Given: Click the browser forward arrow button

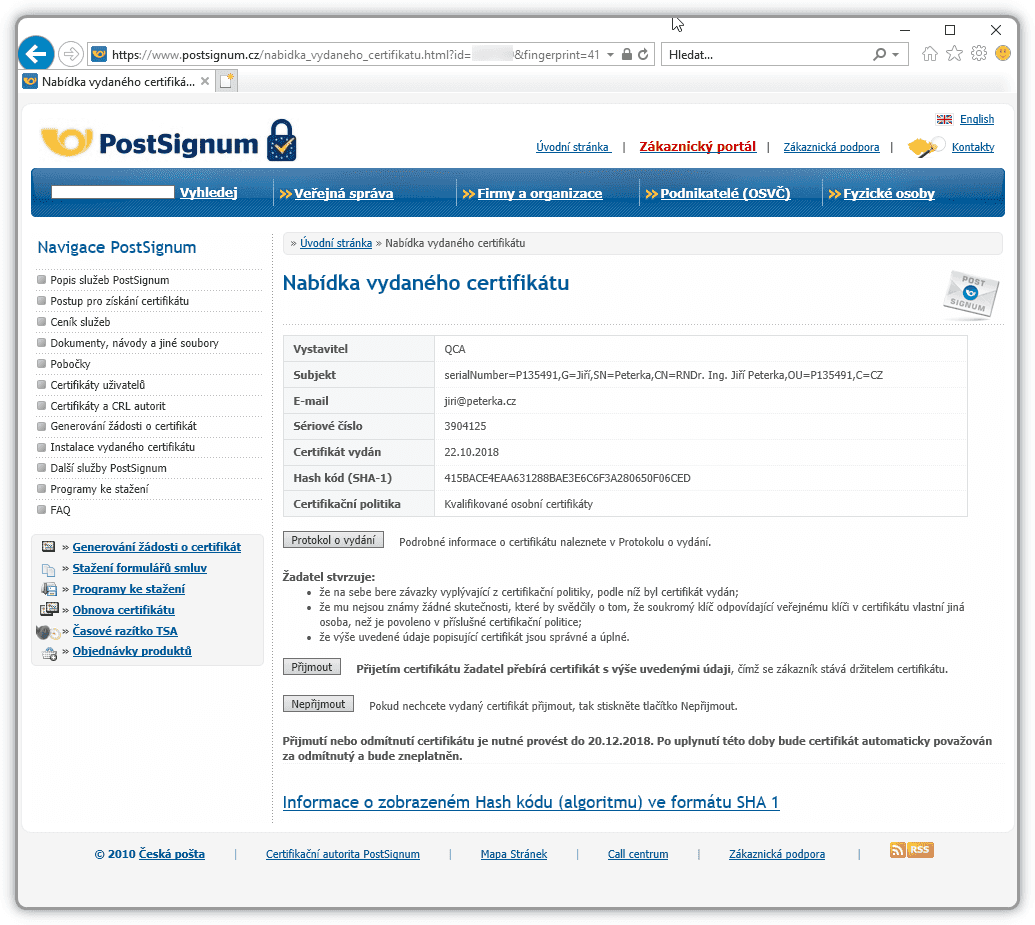Looking at the screenshot, I should click(70, 54).
